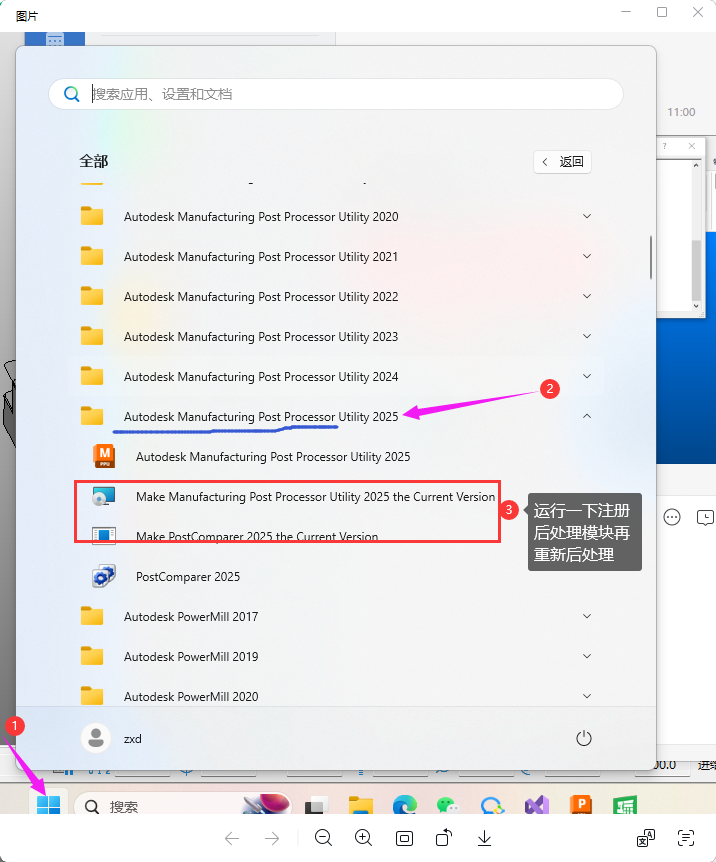Minimize the 图片 viewer window
This screenshot has height=862, width=716.
click(x=626, y=12)
